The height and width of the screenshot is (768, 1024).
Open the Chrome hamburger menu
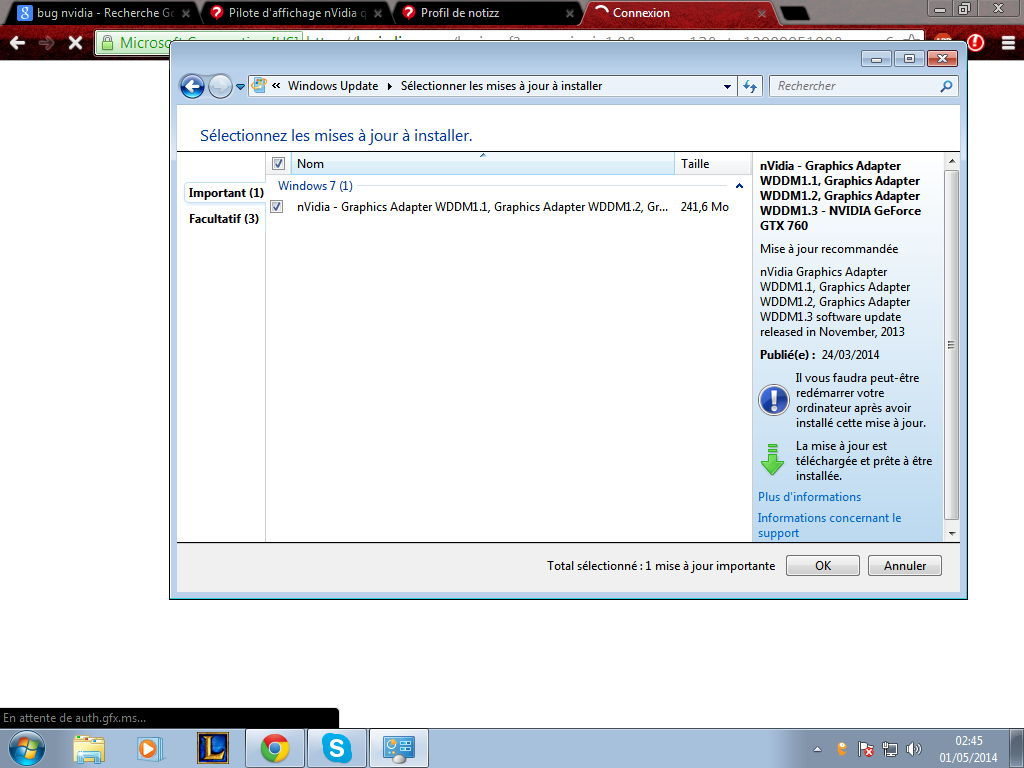(x=1008, y=43)
